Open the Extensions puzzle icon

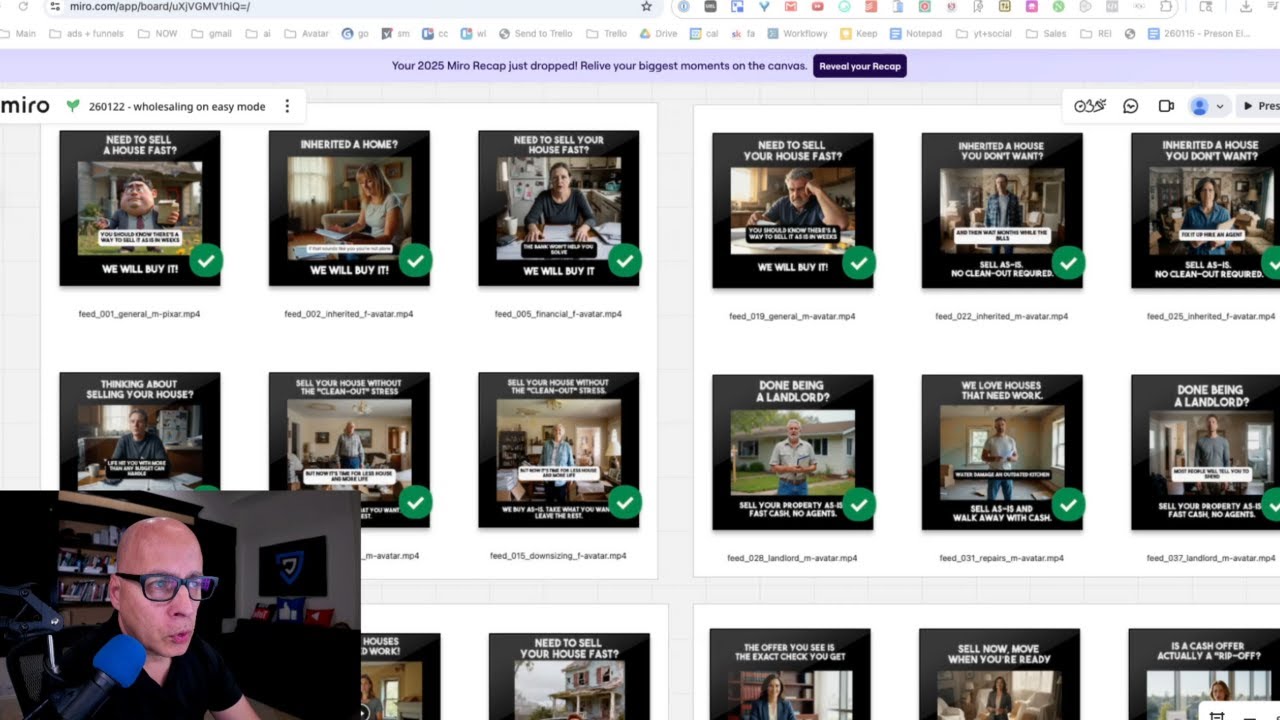click(1166, 7)
